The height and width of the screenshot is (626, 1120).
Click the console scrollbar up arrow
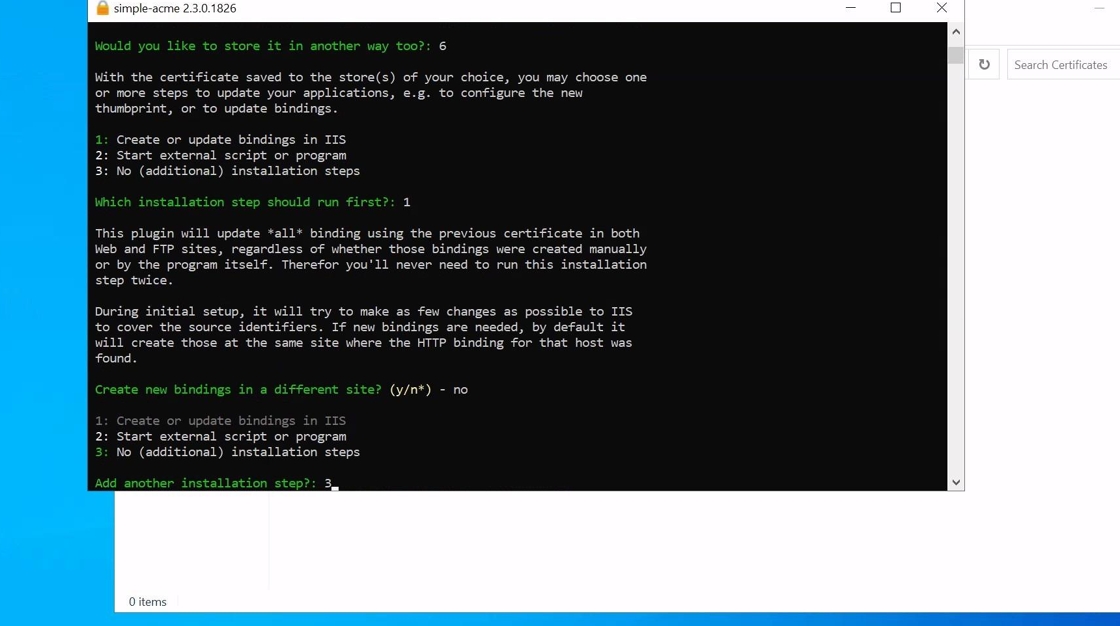(956, 31)
